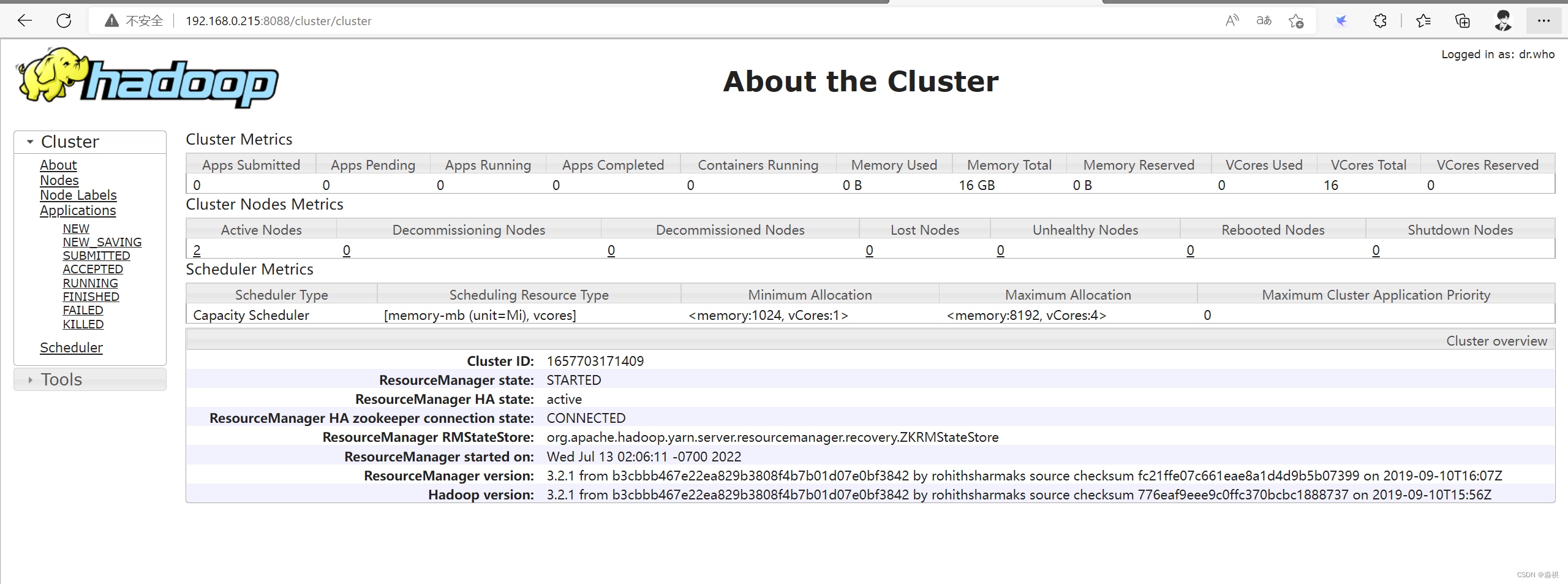Click the Cluster ID value 1657703171409

(x=595, y=361)
